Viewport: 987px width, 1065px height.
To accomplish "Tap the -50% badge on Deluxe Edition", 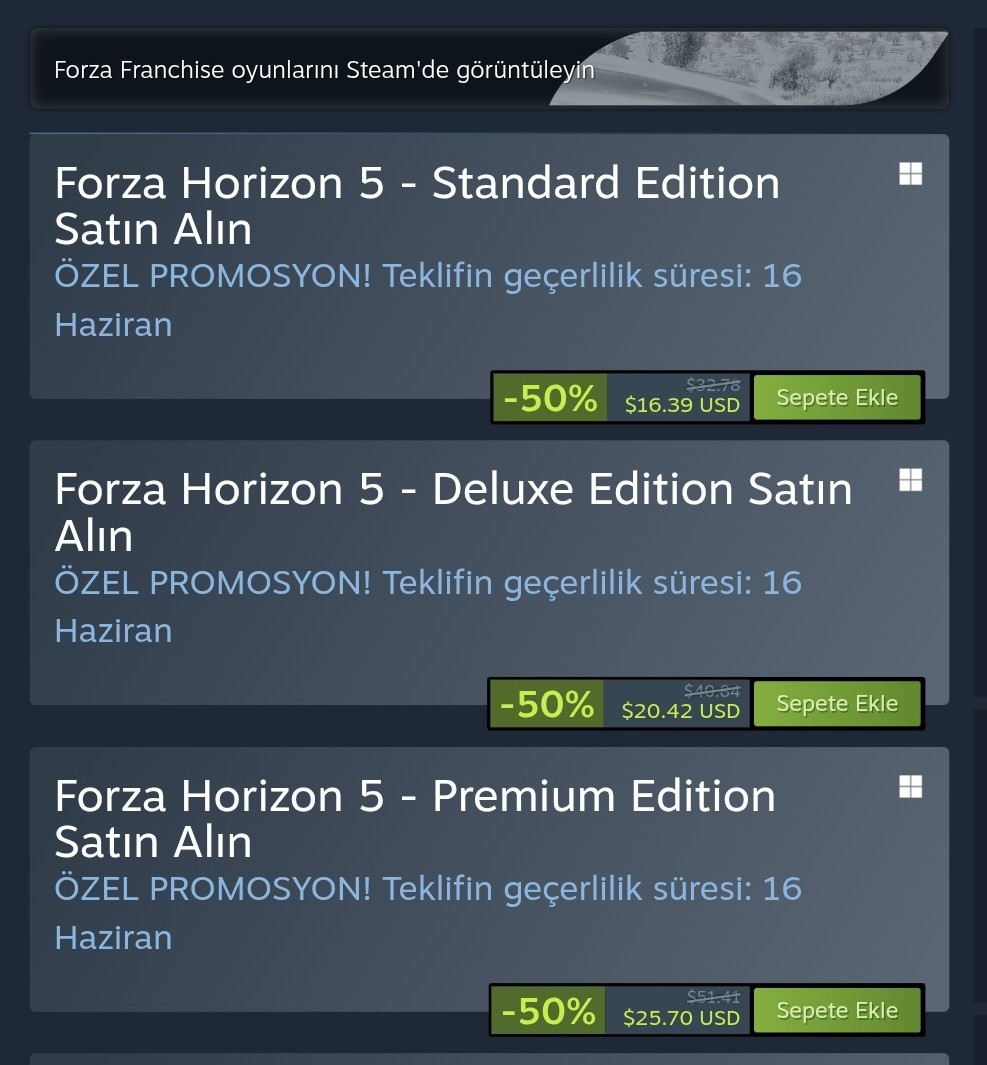I will (547, 704).
